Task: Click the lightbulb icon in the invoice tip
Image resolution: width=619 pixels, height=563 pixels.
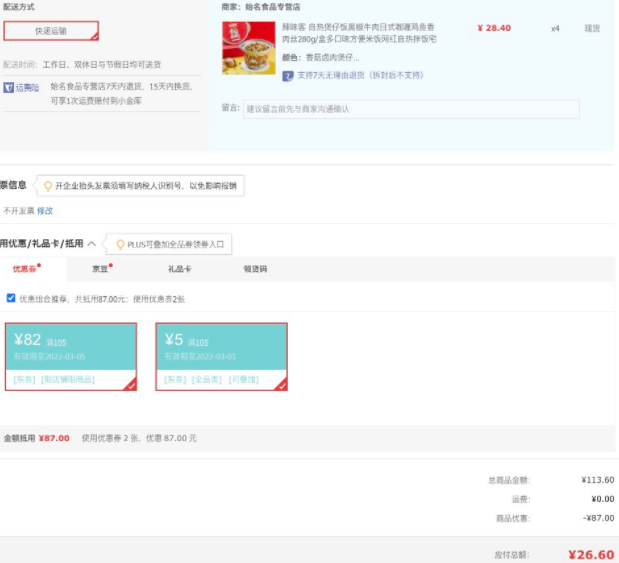Action: coord(47,185)
